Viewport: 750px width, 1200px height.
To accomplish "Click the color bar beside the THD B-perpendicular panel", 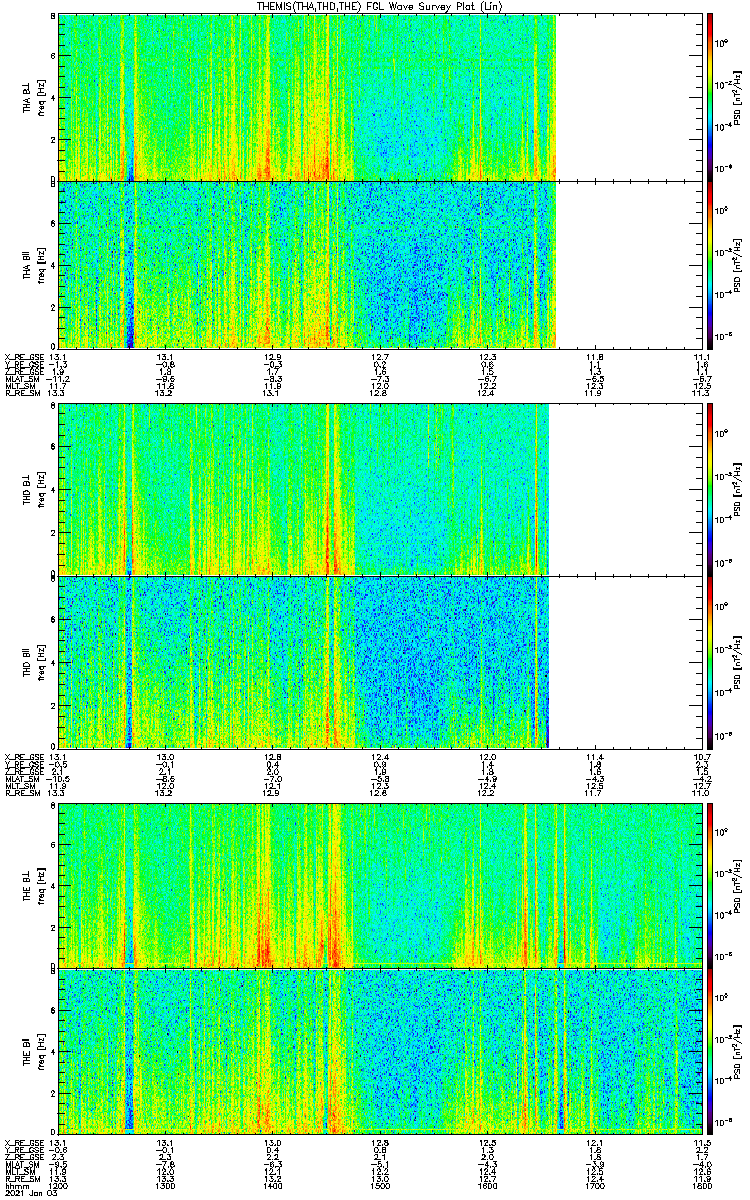I will [x=709, y=489].
